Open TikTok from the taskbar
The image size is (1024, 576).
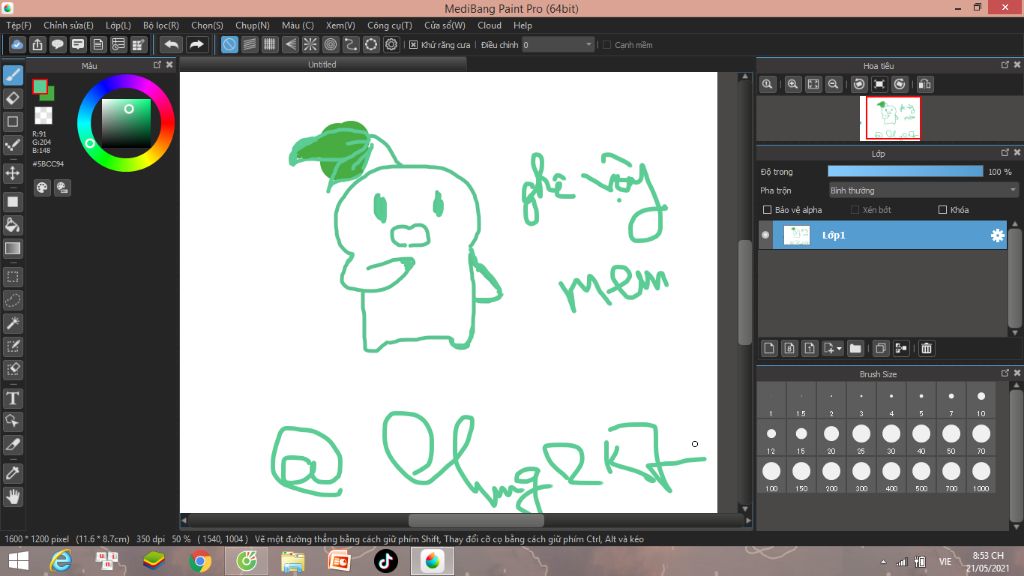click(385, 561)
